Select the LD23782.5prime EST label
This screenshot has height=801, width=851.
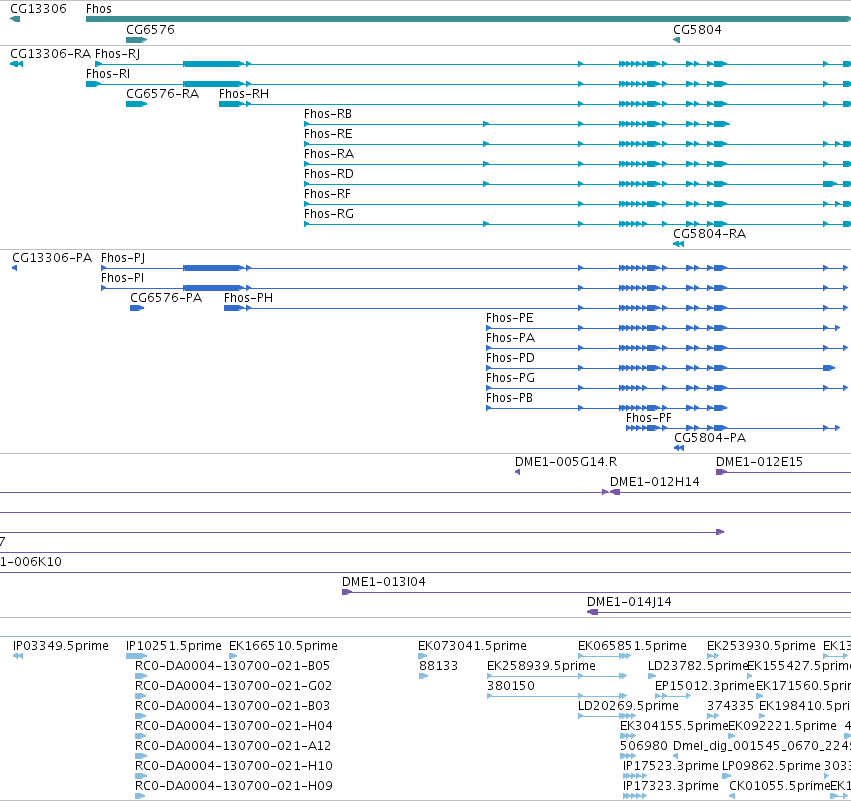[698, 665]
